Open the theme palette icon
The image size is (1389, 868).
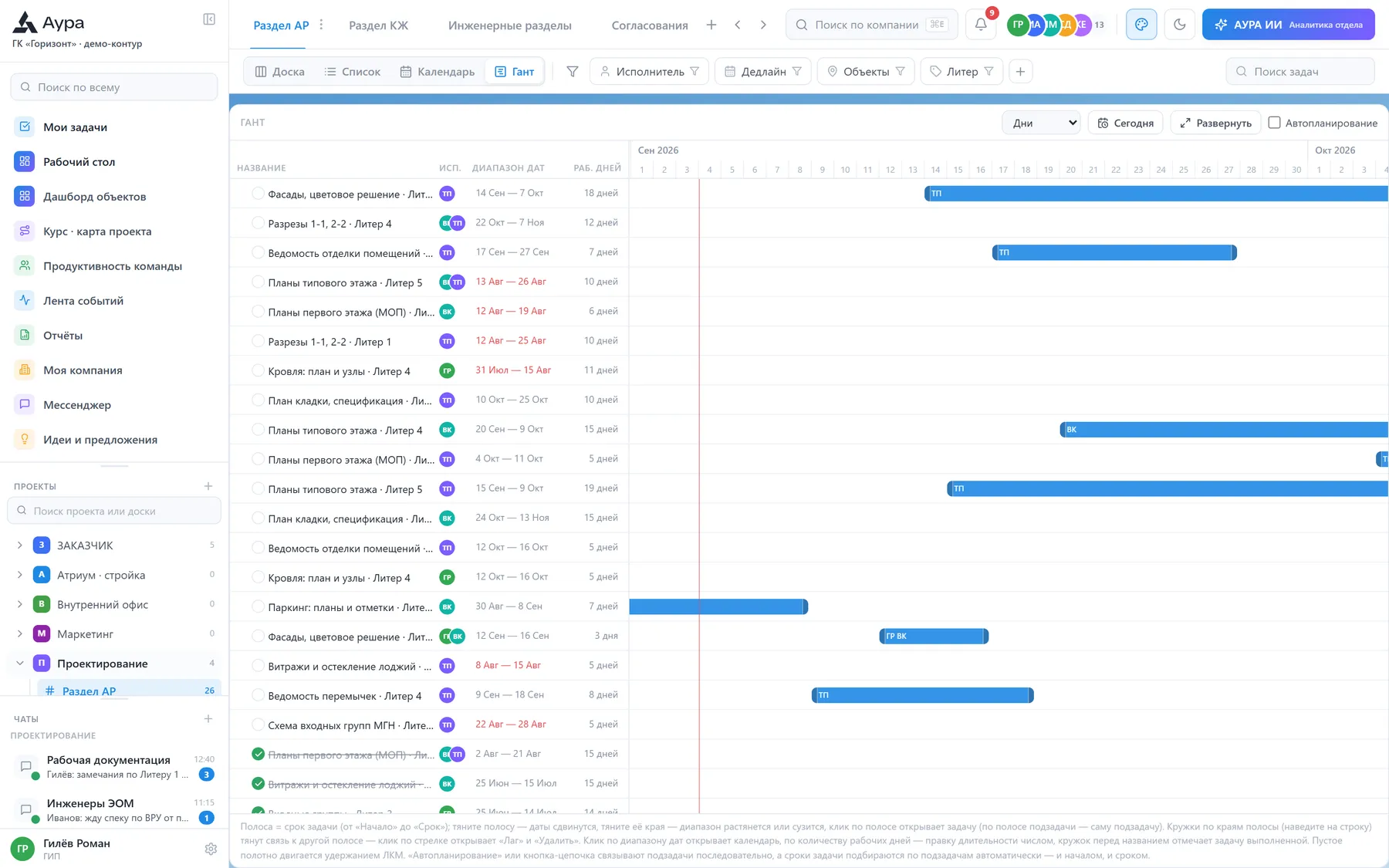1141,25
